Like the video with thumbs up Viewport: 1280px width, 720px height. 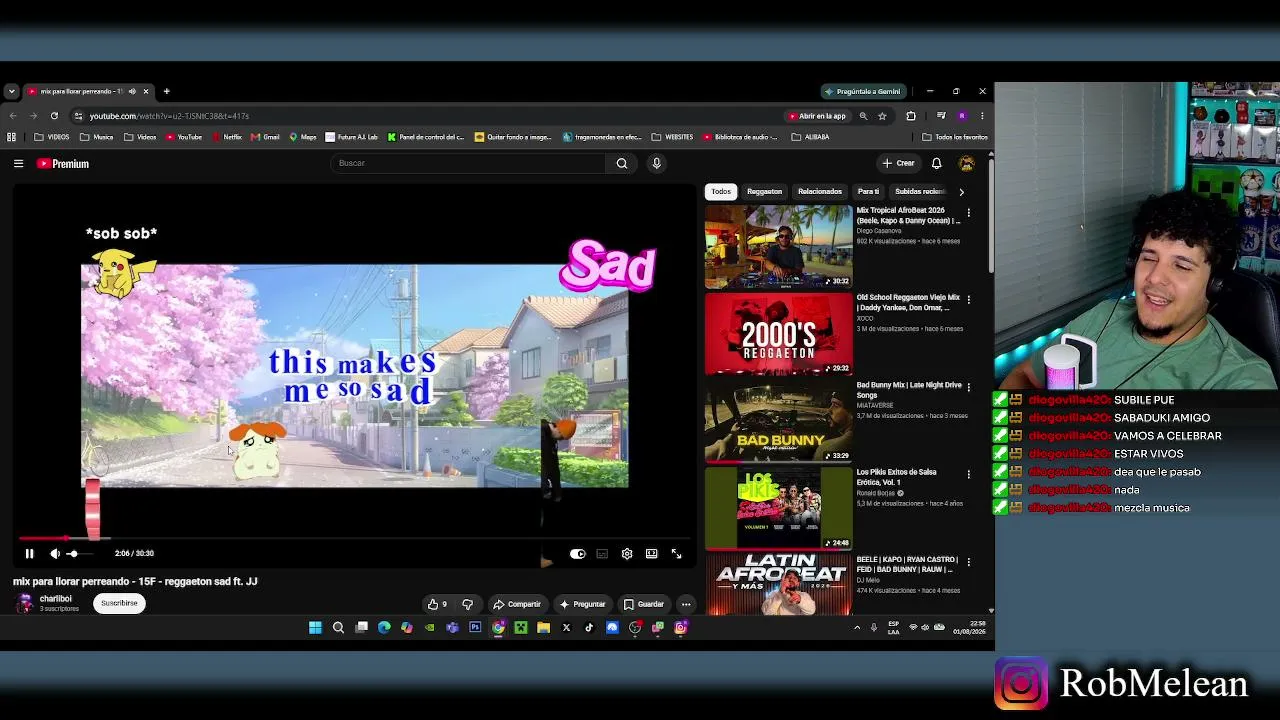pyautogui.click(x=438, y=604)
